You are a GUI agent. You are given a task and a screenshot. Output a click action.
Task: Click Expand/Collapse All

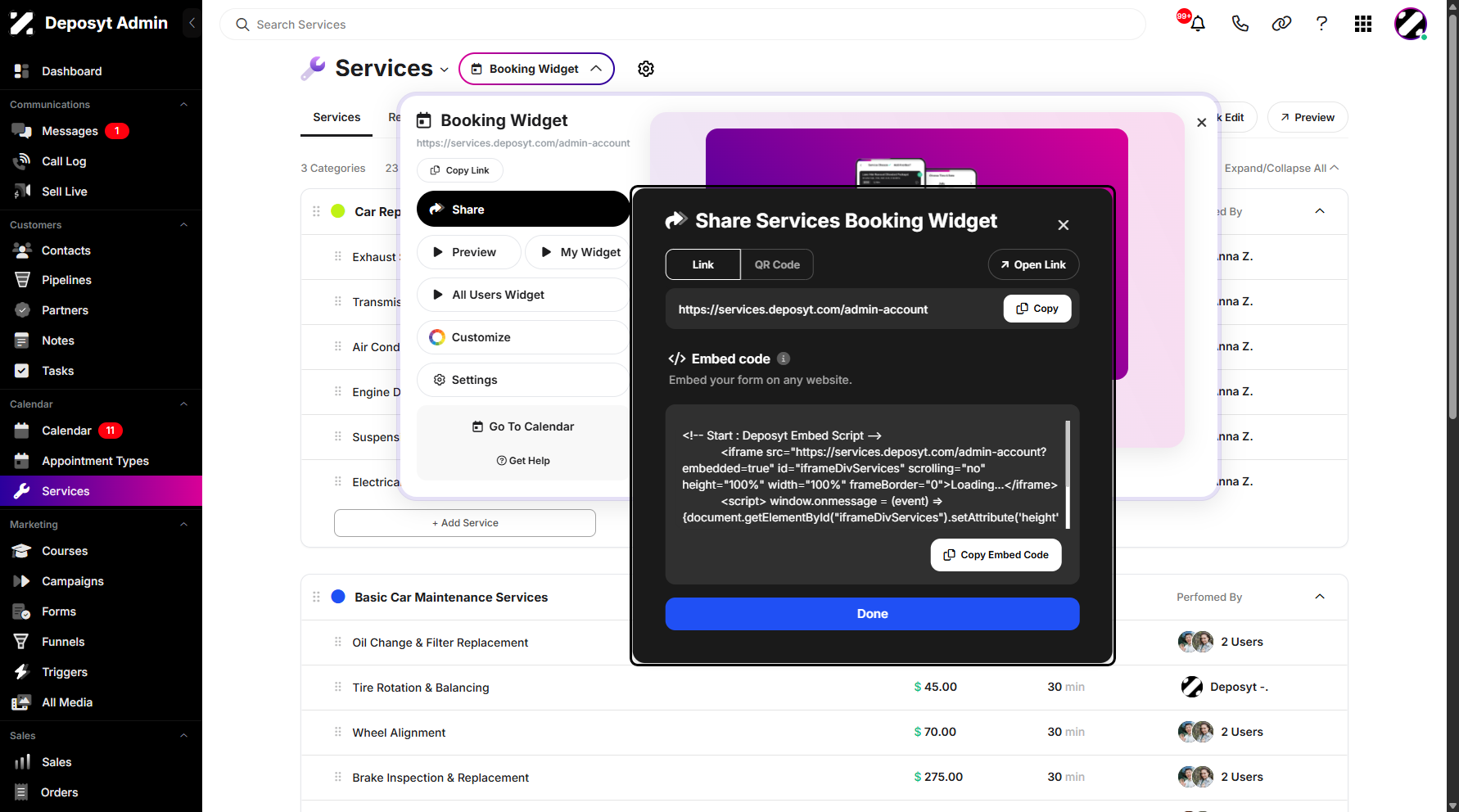[x=1281, y=168]
